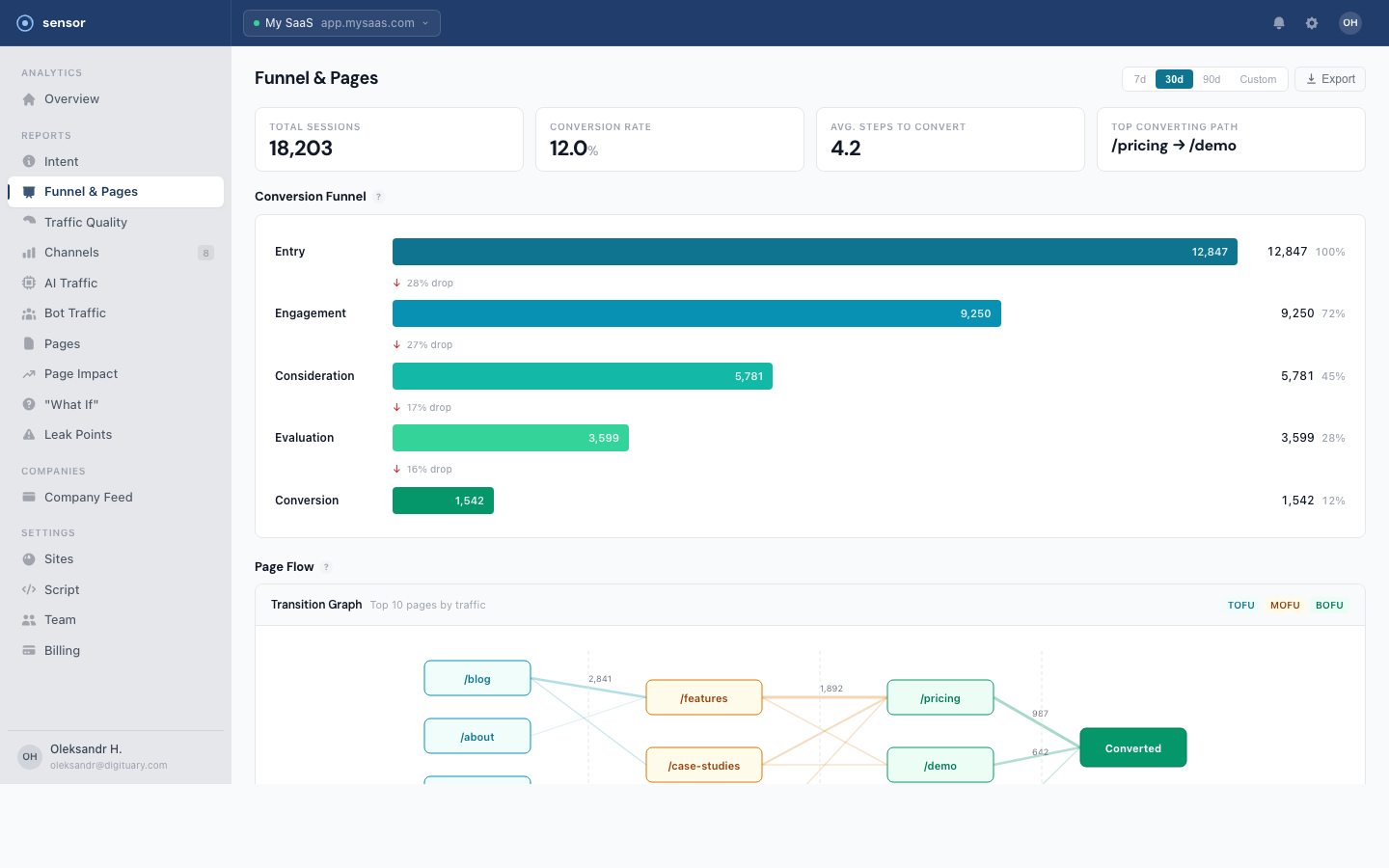
Task: Toggle the BOFU filter on the Transition Graph
Action: (x=1329, y=605)
